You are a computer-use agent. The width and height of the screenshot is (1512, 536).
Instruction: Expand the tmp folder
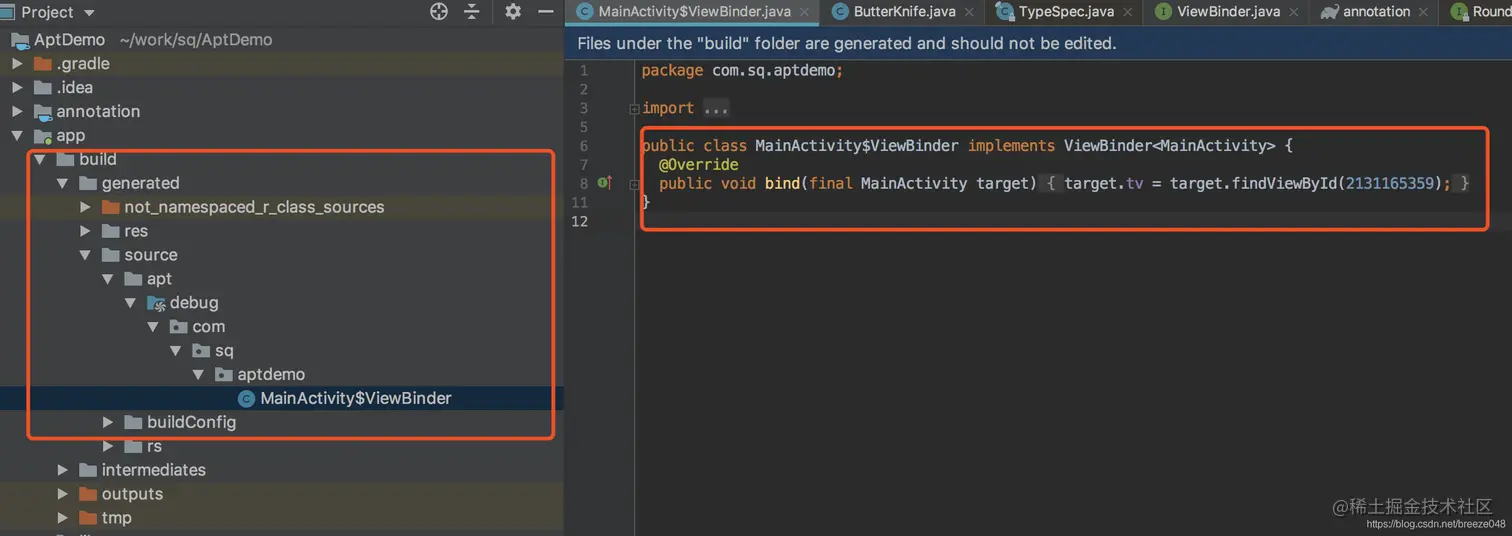tap(62, 518)
